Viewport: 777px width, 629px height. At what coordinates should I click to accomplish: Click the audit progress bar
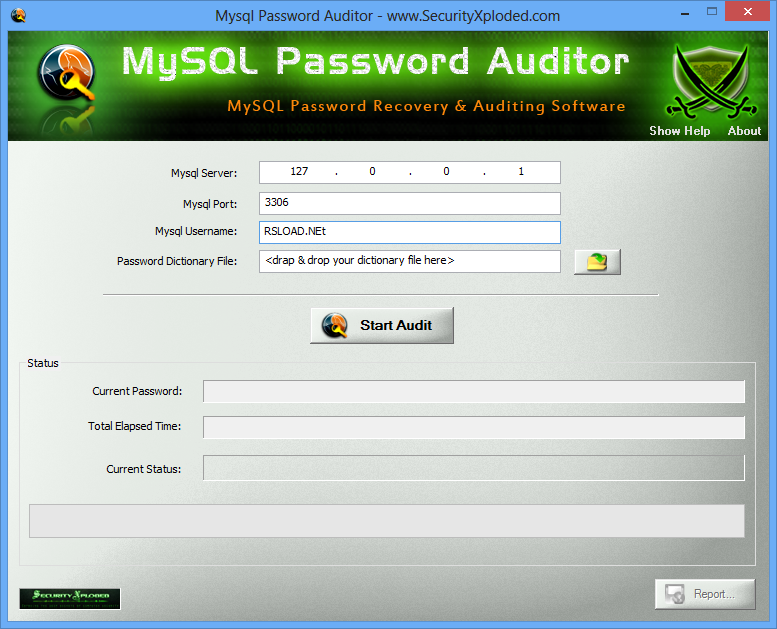coord(387,521)
